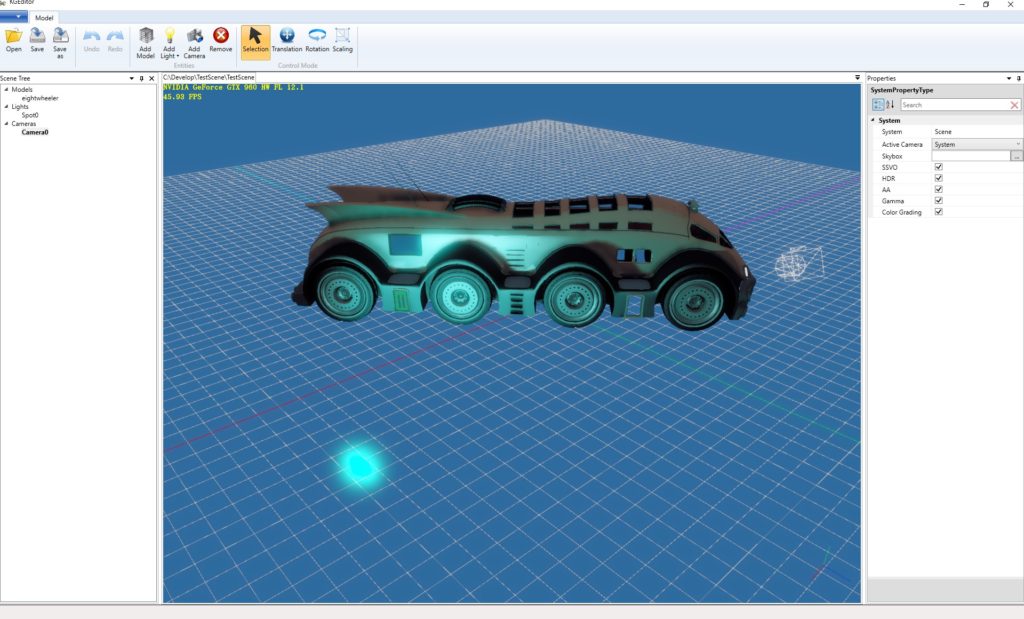Disable the SSVO checkbox
Viewport: 1024px width, 619px height.
pos(938,167)
